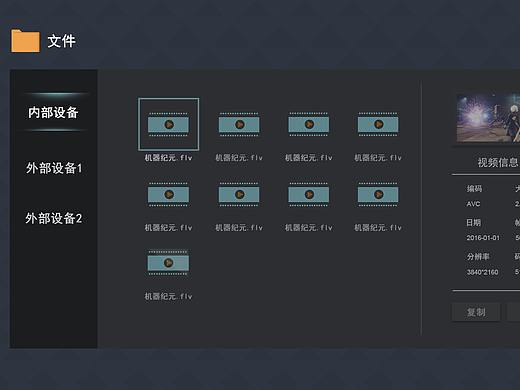Screen dimensions: 520x390
Task: Click the 2016-01-01 date value
Action: 483,238
